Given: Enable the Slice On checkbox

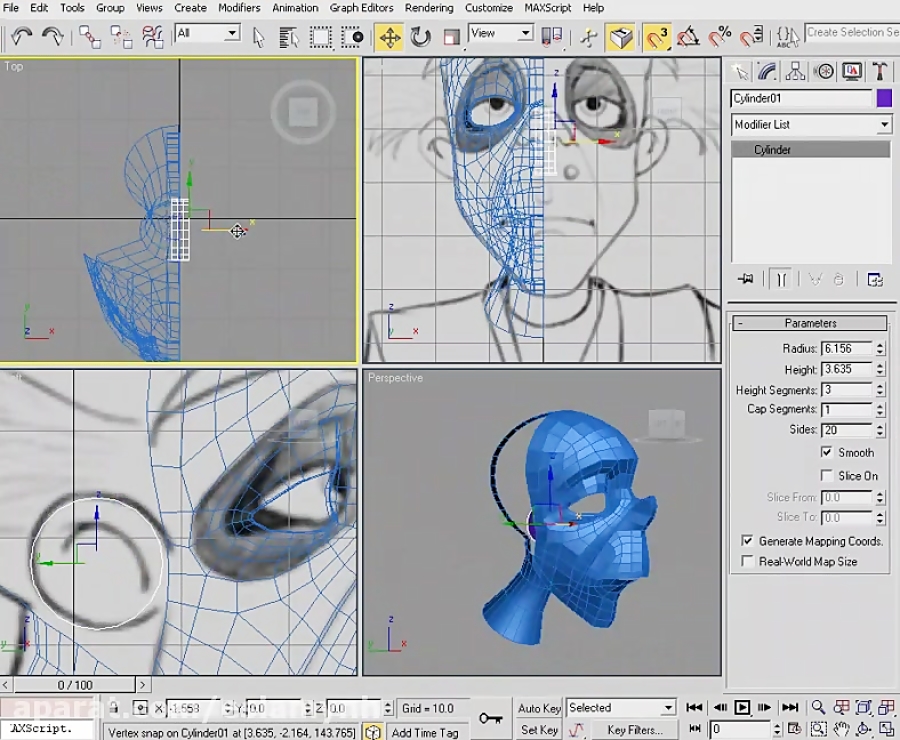Looking at the screenshot, I should pos(828,476).
